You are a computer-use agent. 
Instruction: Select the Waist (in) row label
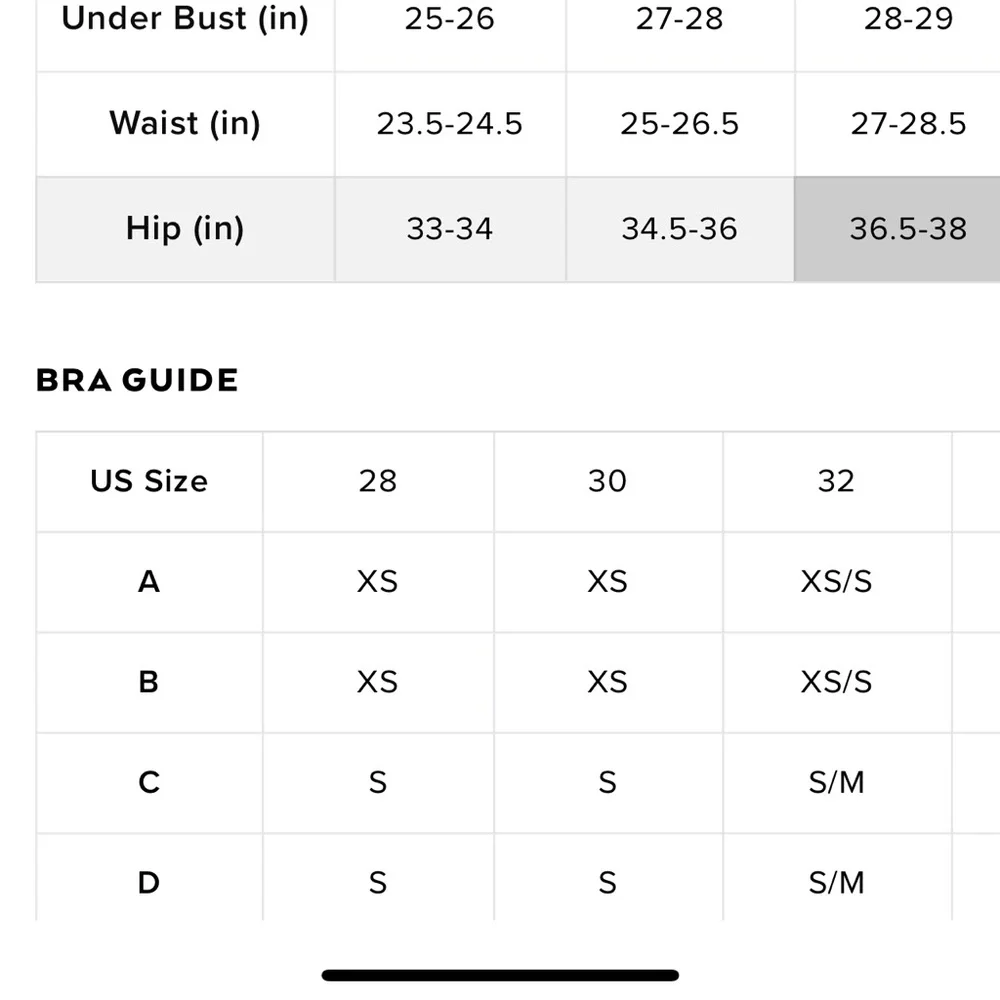[185, 124]
